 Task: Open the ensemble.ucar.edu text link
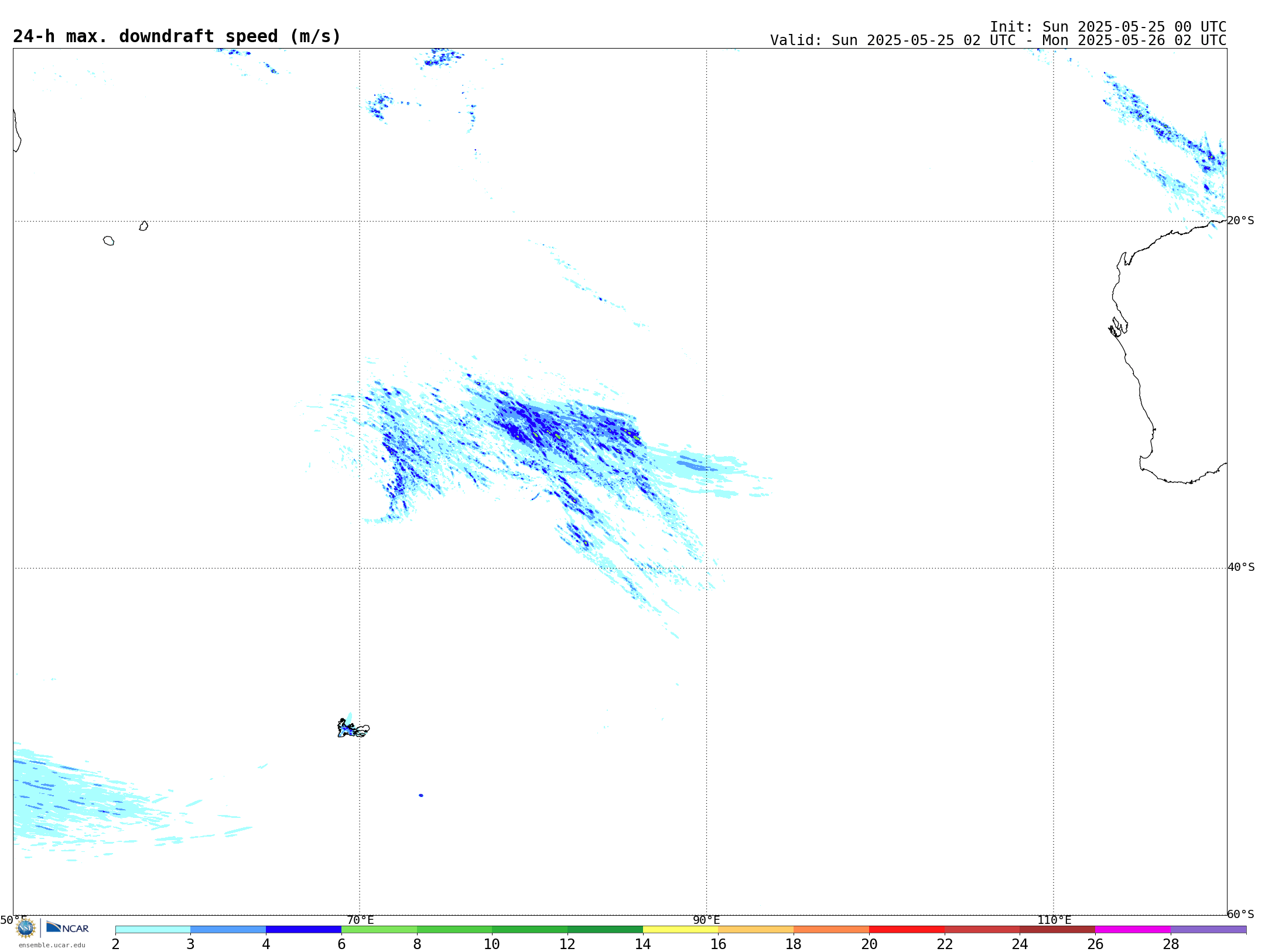52,945
